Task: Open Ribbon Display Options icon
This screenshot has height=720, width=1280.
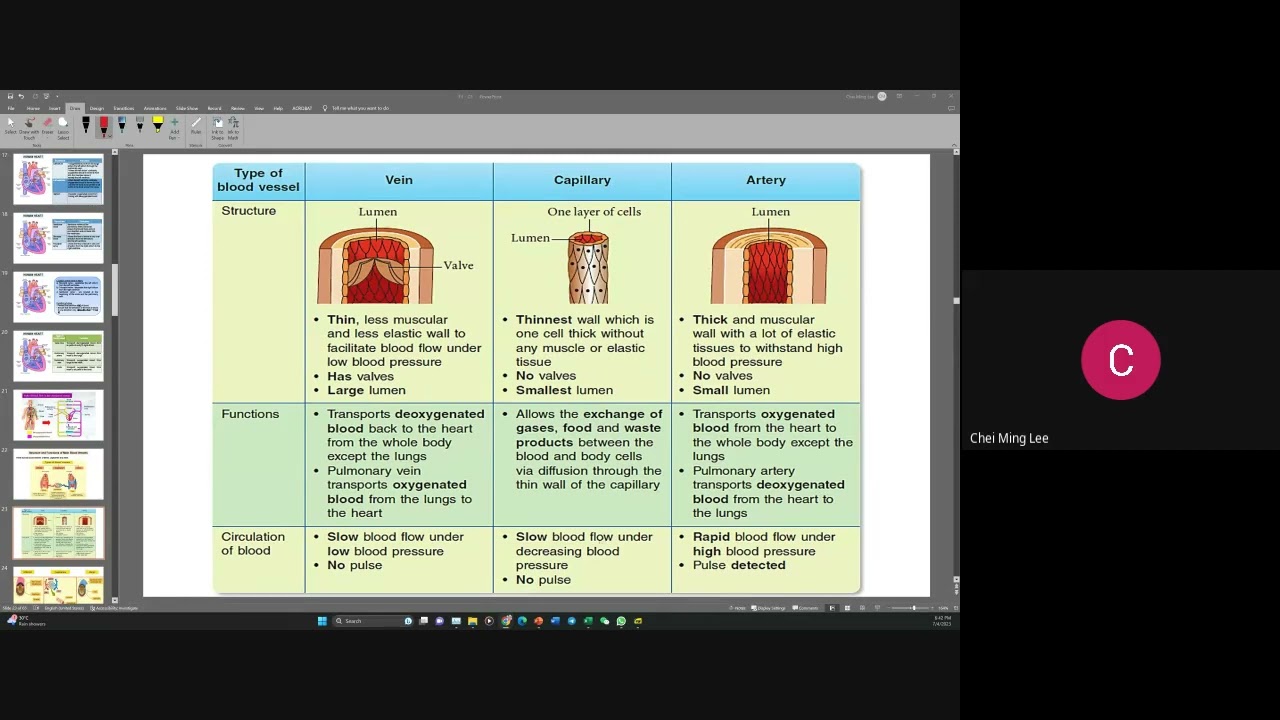Action: pyautogui.click(x=899, y=96)
